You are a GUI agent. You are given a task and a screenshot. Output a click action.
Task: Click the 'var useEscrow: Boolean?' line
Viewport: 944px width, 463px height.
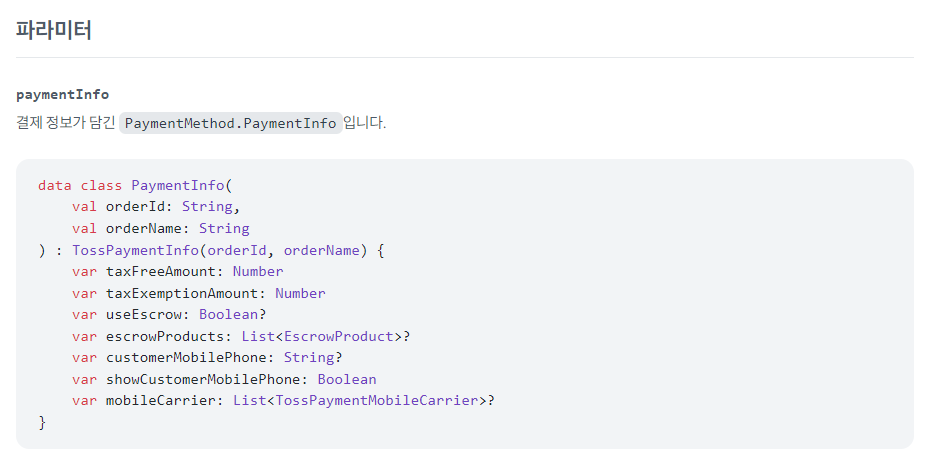pyautogui.click(x=169, y=314)
